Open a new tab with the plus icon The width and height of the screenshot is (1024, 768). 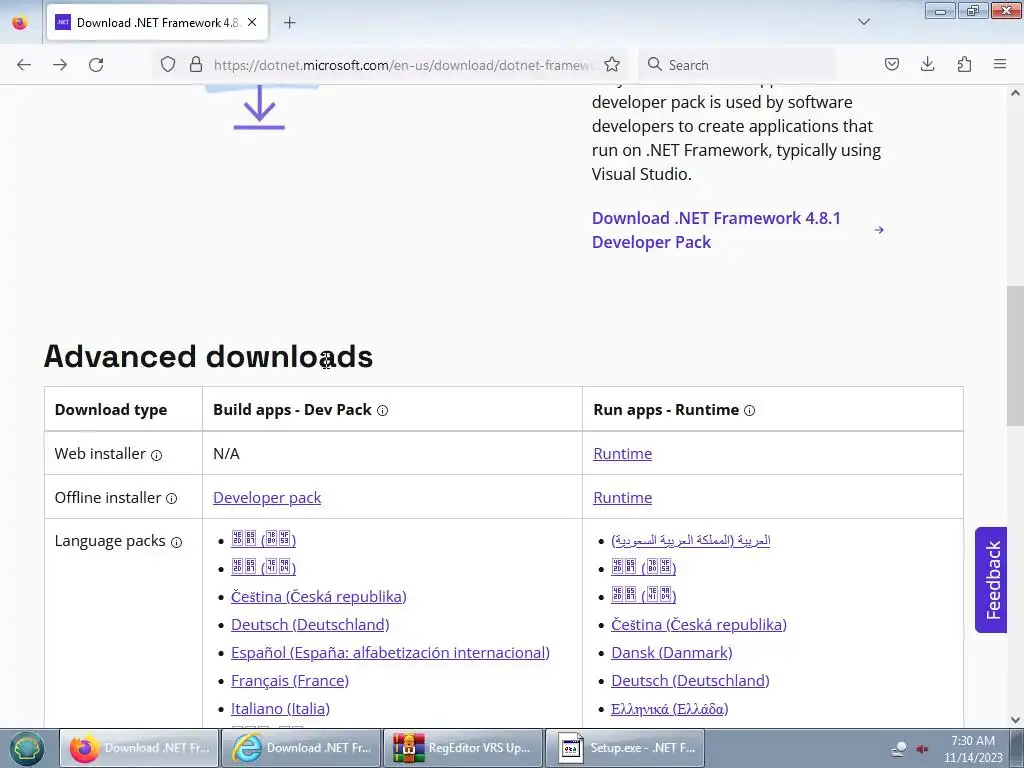(x=290, y=23)
